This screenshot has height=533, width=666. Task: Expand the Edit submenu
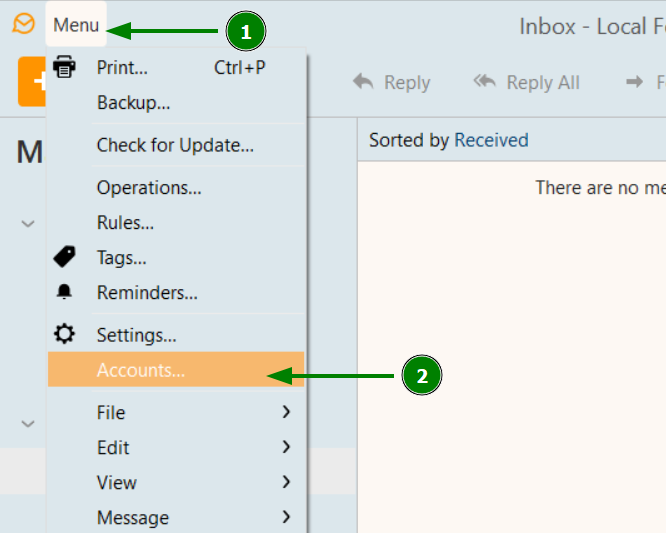click(176, 447)
